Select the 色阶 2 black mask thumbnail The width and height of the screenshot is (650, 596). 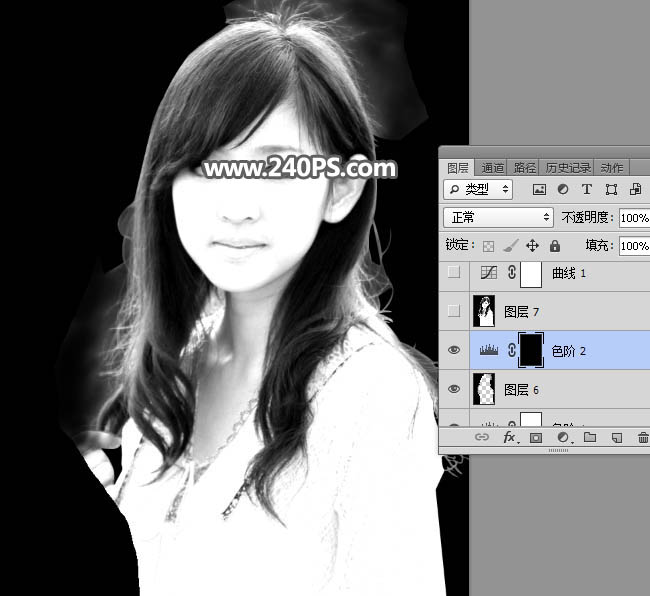click(531, 351)
